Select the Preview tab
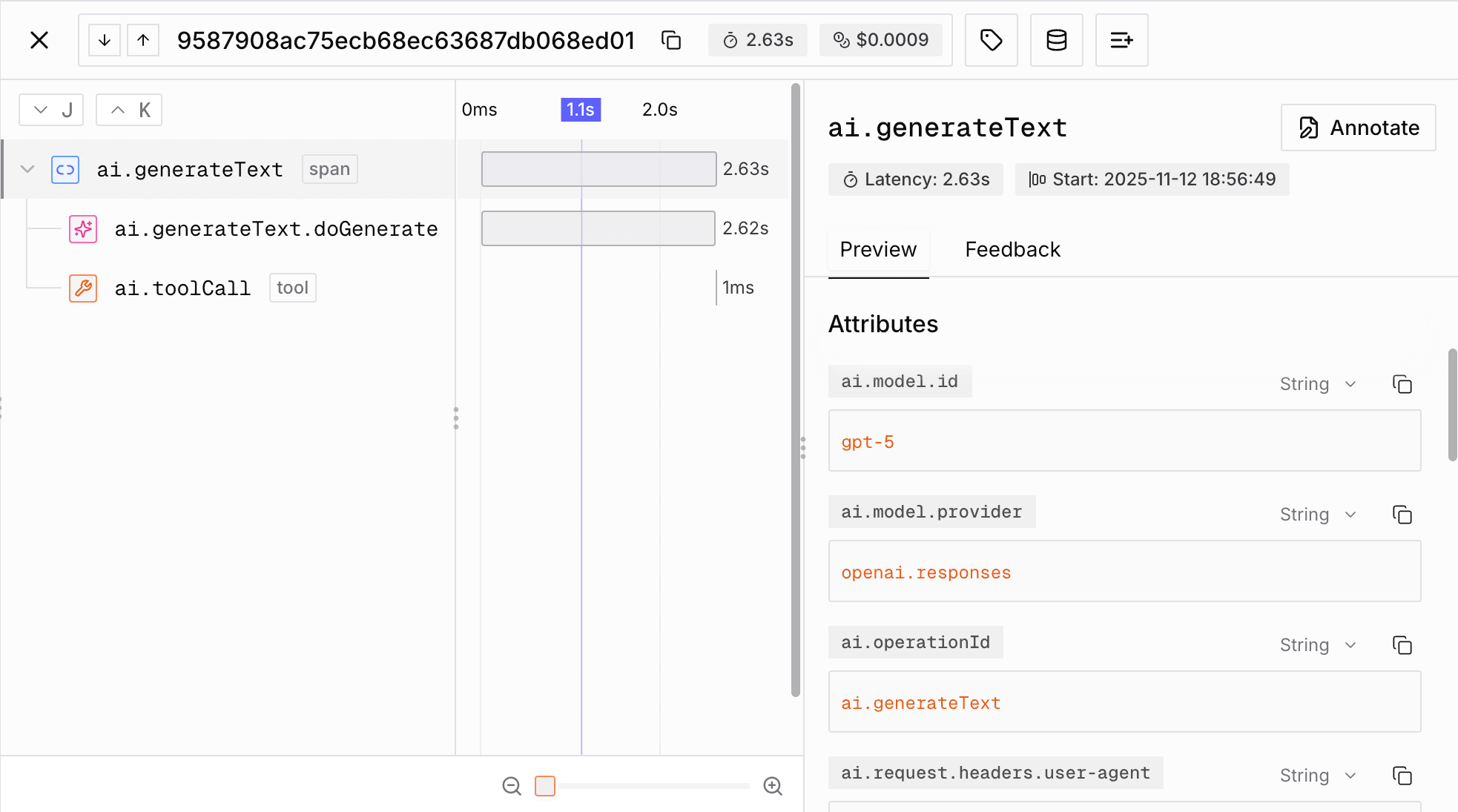Screen dimensions: 1458x812 coord(878,249)
